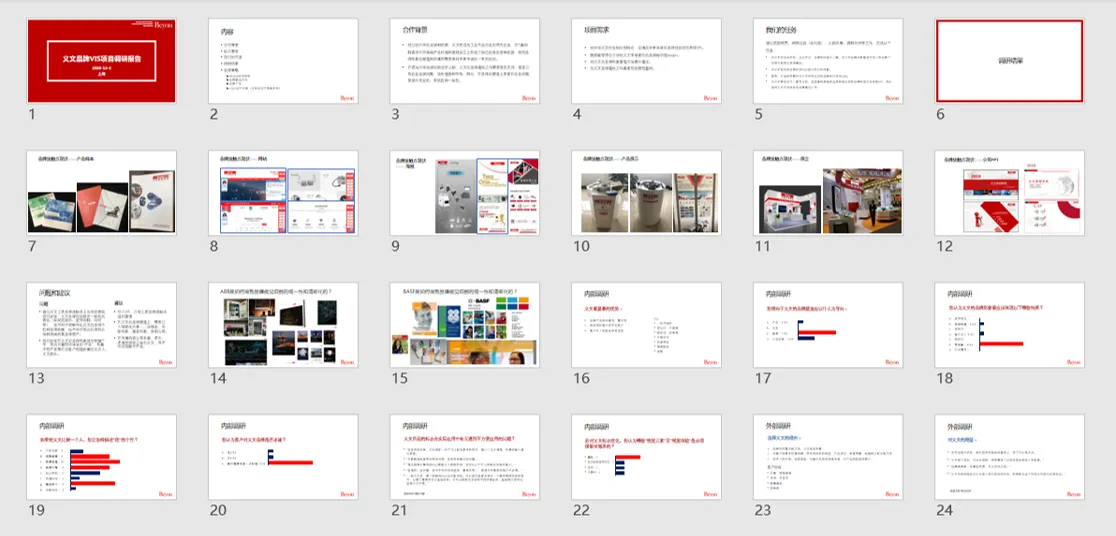This screenshot has width=1116, height=536.
Task: Select slide 9 poster collage thumbnail
Action: [465, 193]
